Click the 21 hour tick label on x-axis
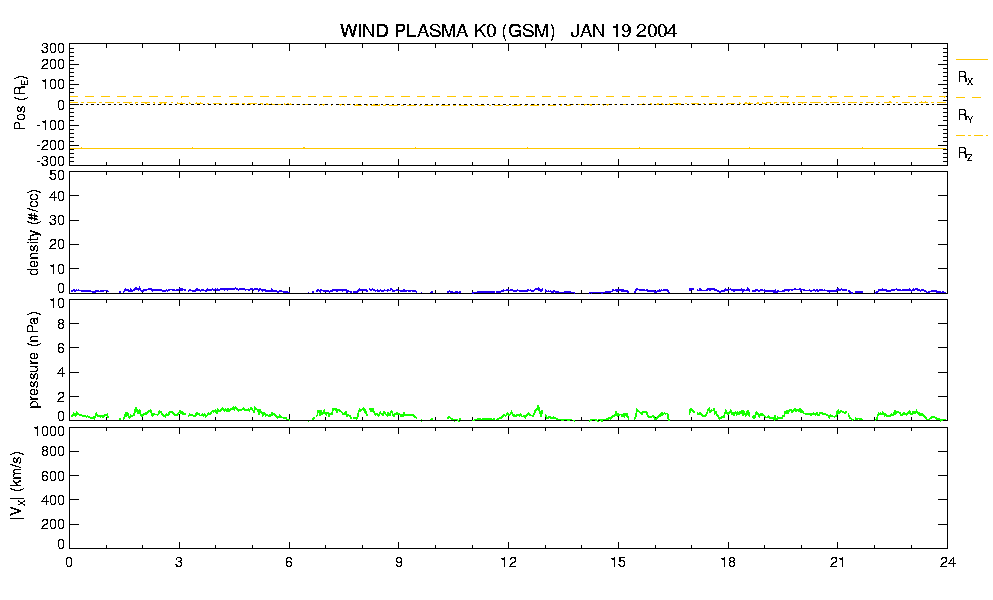The height and width of the screenshot is (600, 993). coord(838,562)
